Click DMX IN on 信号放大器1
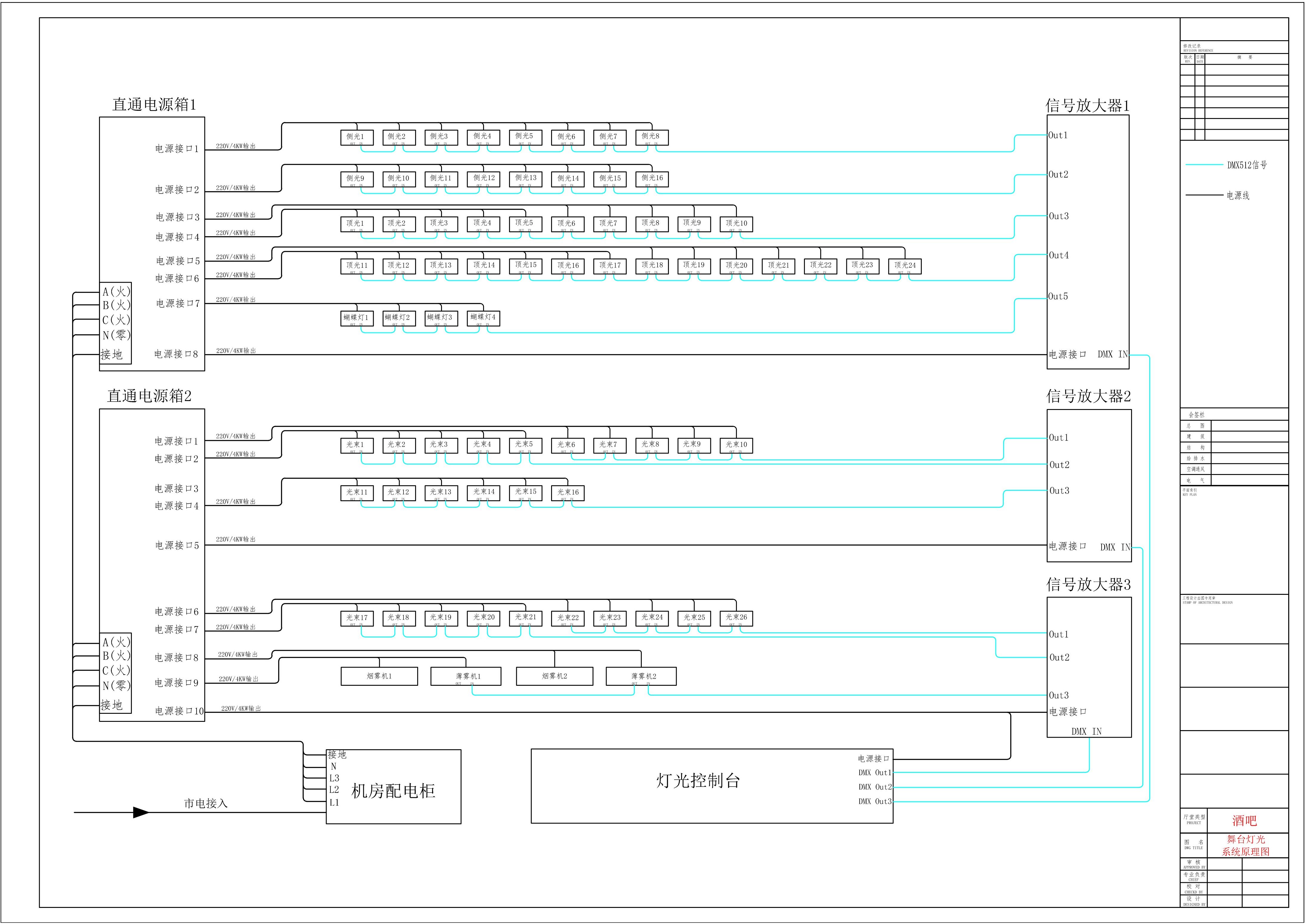This screenshot has height=924, width=1307. click(x=1113, y=355)
